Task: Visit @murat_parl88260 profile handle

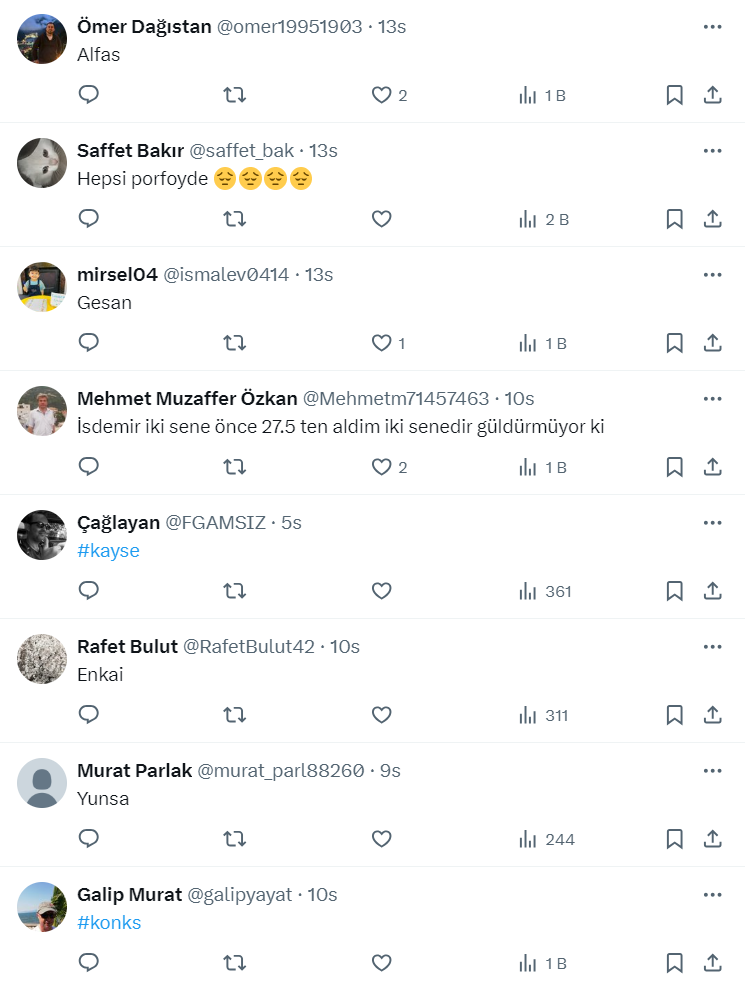Action: [x=280, y=771]
